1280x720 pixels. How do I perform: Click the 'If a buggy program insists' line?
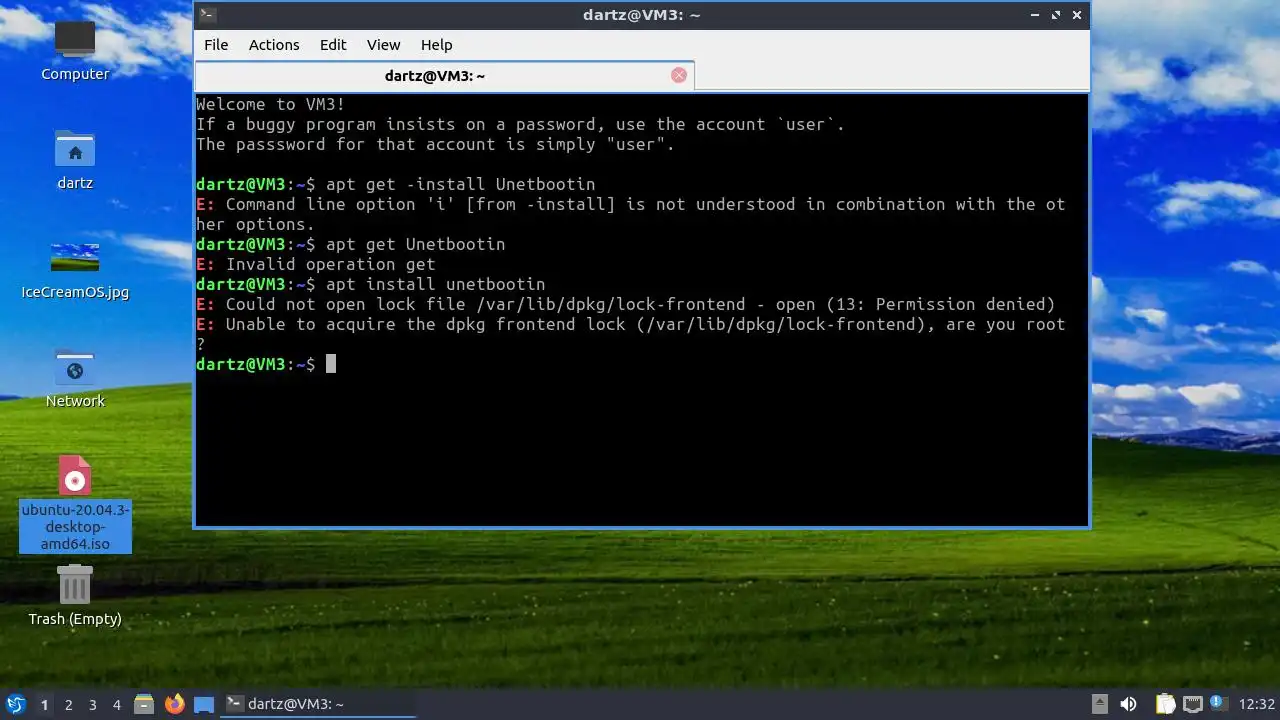[521, 124]
